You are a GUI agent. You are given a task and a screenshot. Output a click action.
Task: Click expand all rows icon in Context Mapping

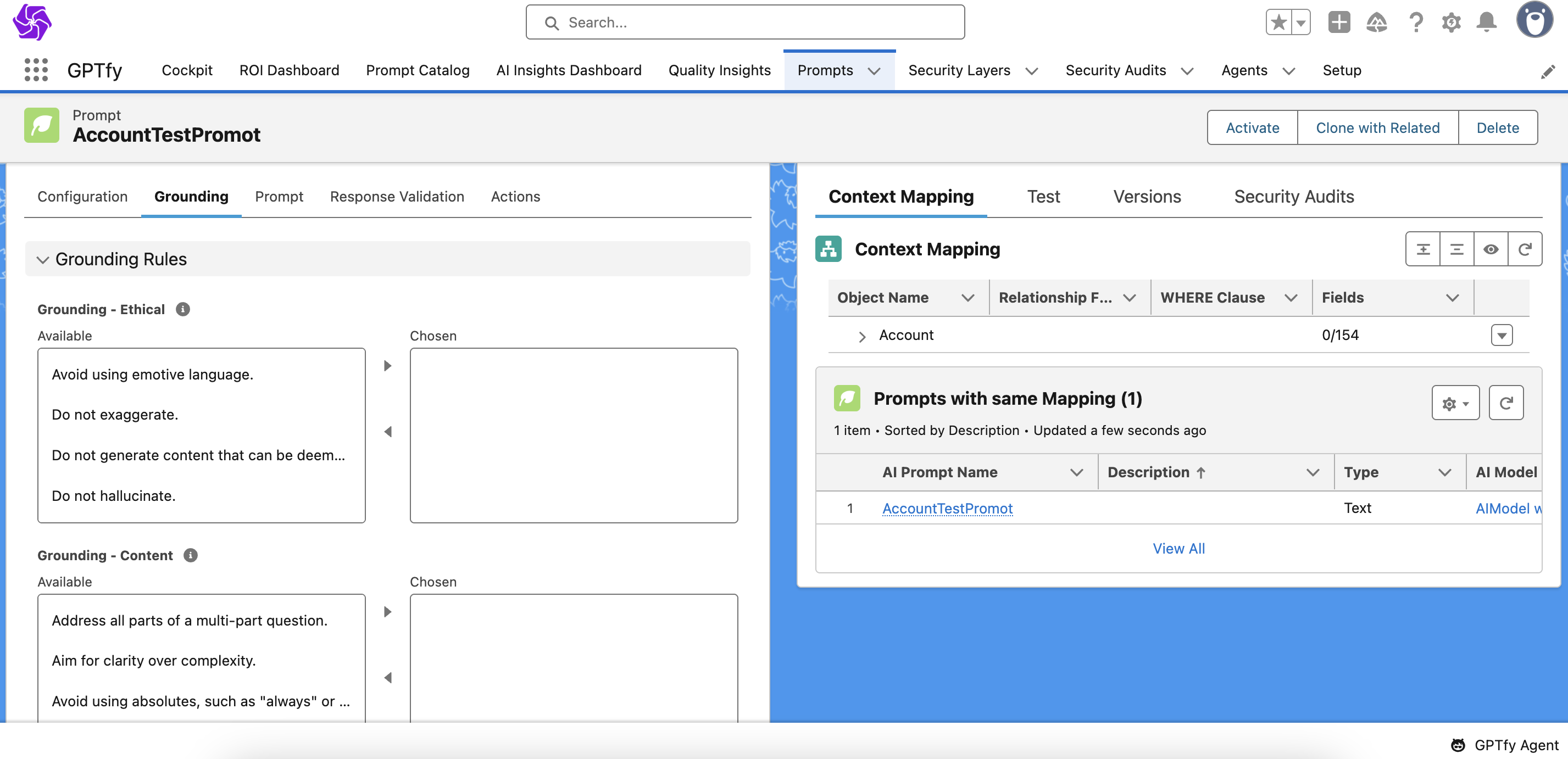click(x=1422, y=249)
